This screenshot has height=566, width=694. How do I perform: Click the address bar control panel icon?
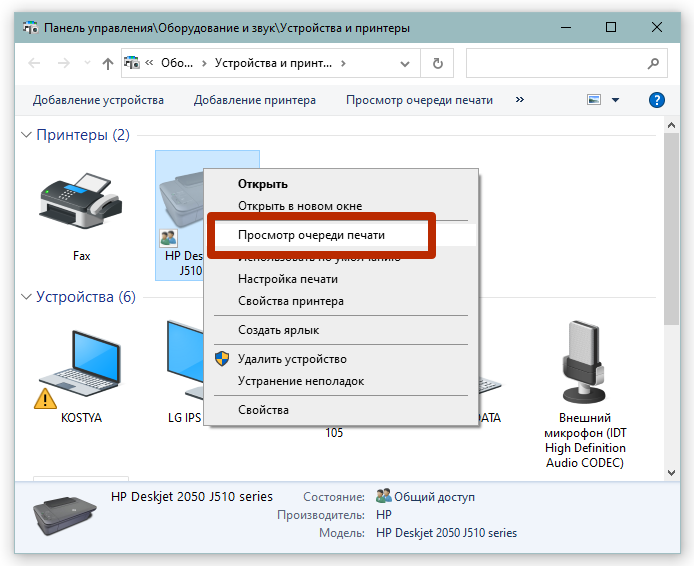[x=131, y=63]
